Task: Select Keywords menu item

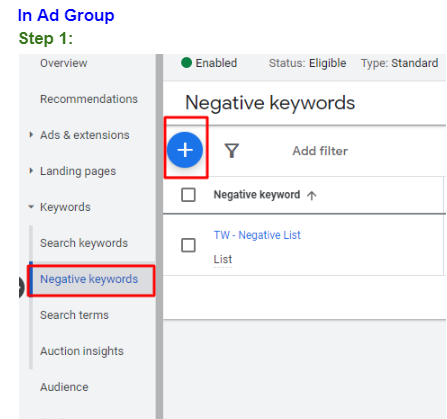Action: click(x=65, y=207)
